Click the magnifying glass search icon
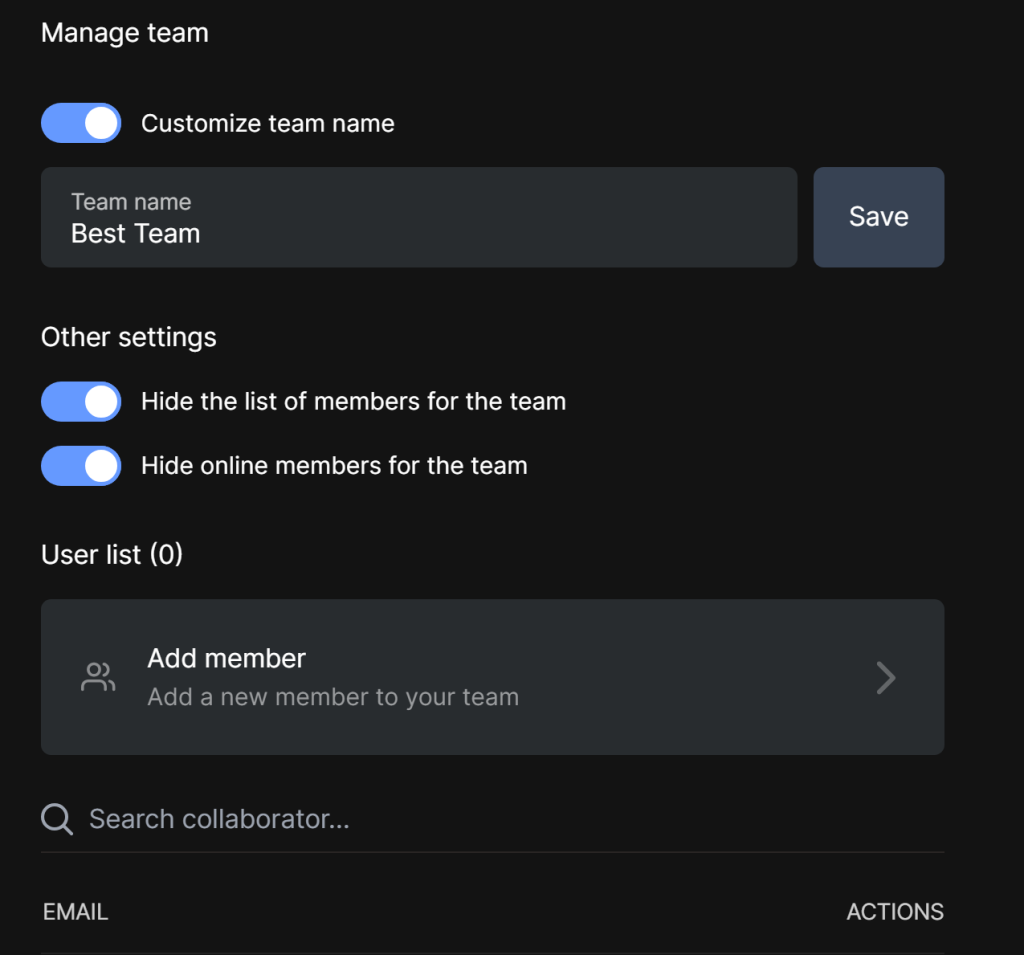This screenshot has width=1024, height=955. pos(57,819)
